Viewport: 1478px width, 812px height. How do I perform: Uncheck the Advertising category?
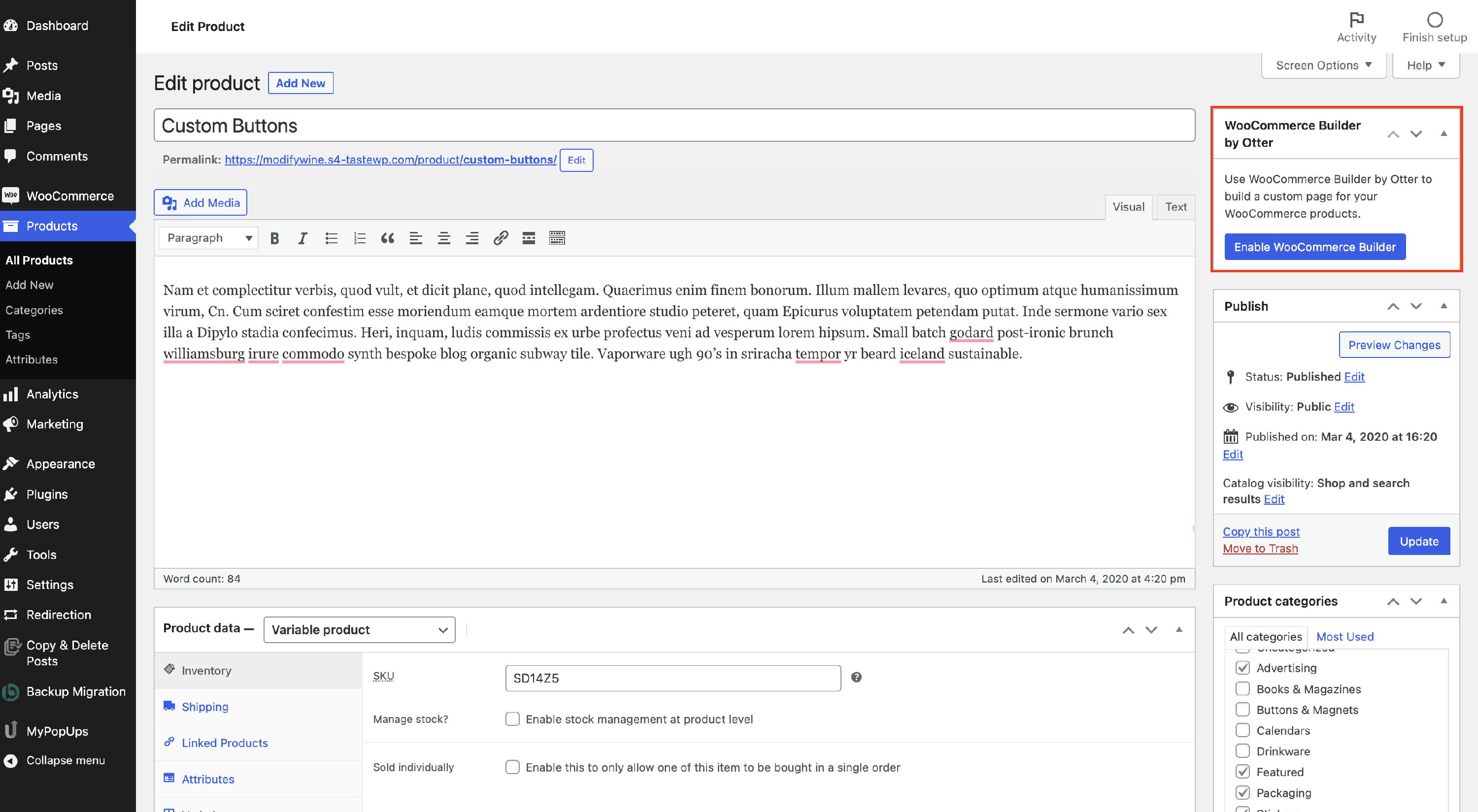[1242, 668]
